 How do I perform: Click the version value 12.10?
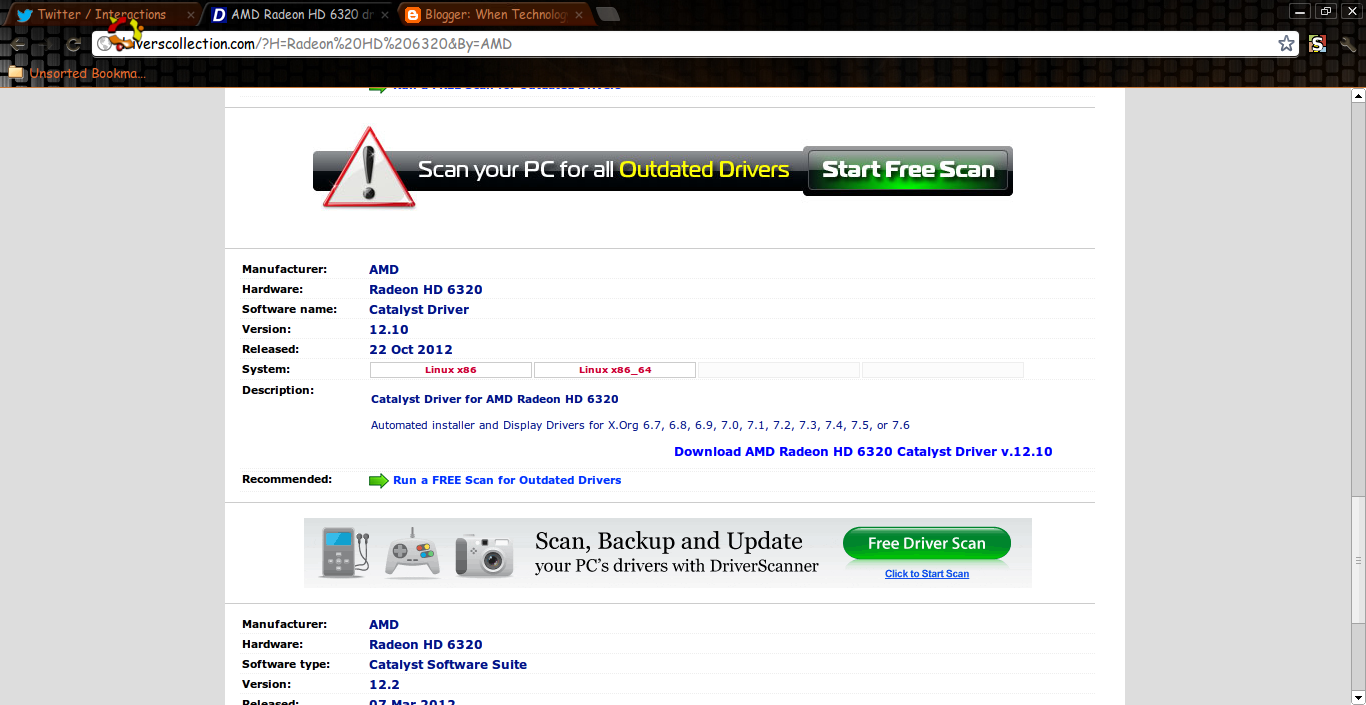[x=389, y=330]
